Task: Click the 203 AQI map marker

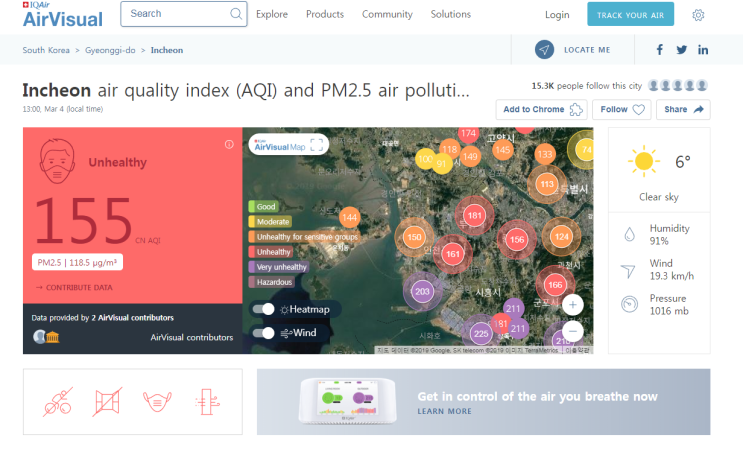Action: tap(422, 292)
